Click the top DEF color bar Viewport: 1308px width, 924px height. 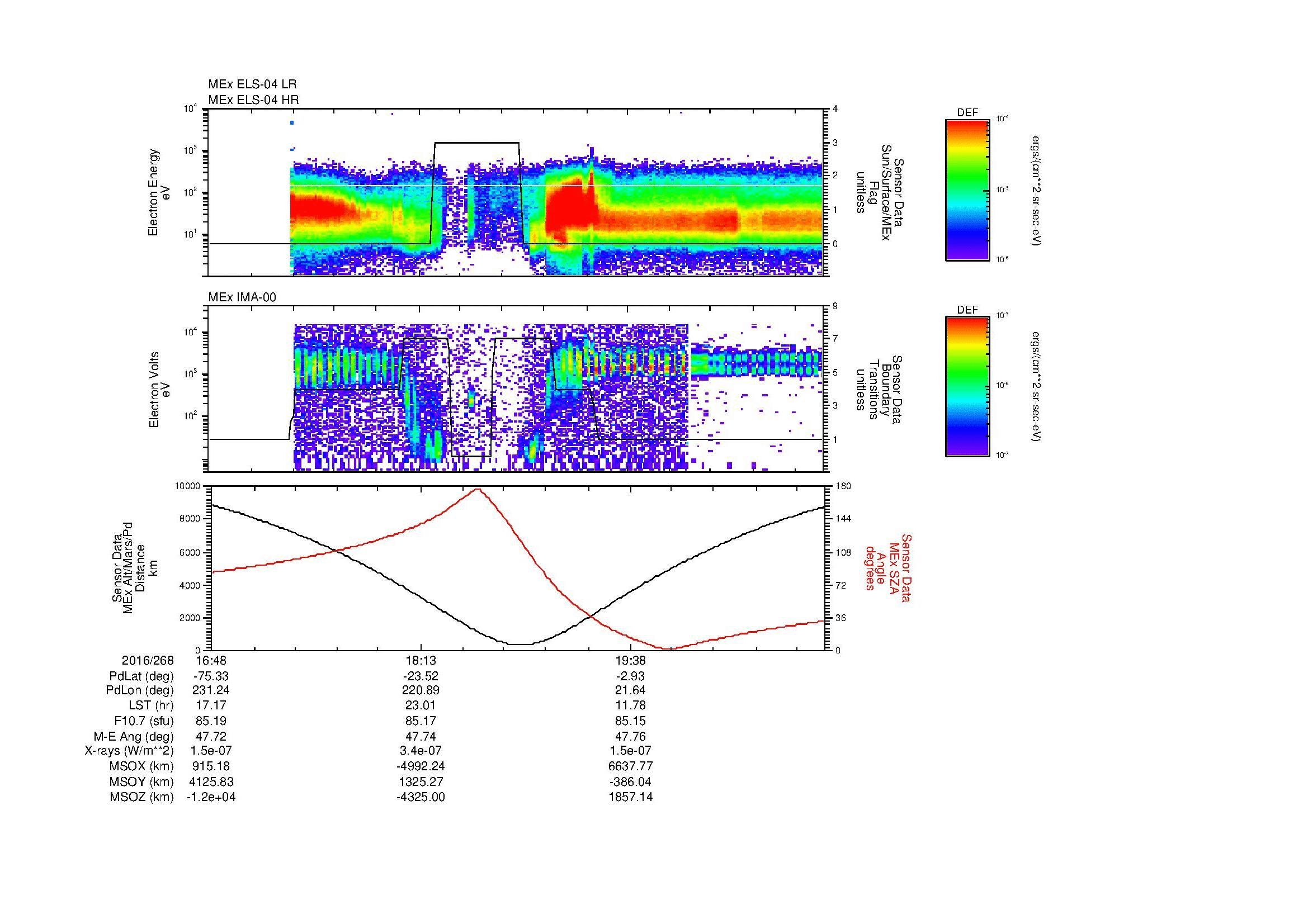(967, 189)
